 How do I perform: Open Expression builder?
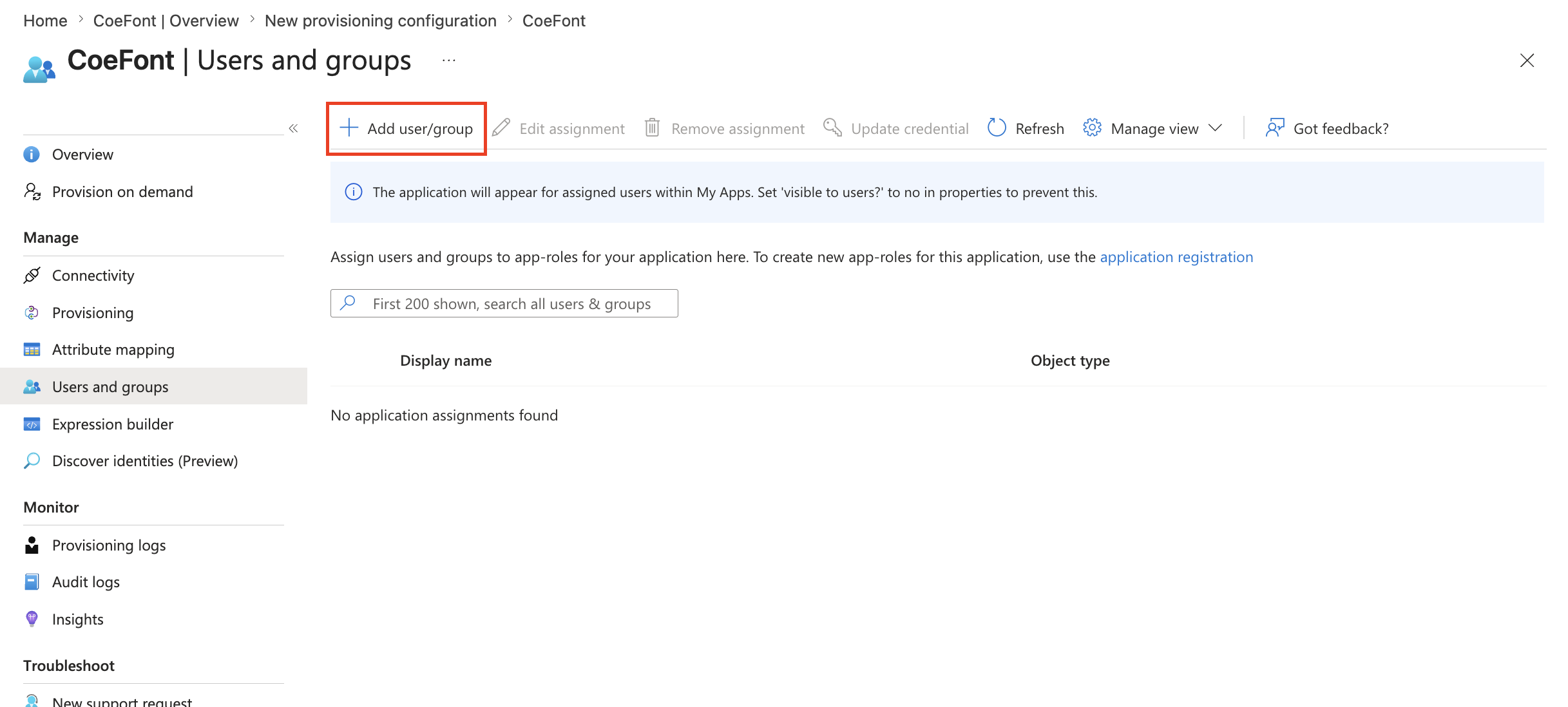pos(153,424)
